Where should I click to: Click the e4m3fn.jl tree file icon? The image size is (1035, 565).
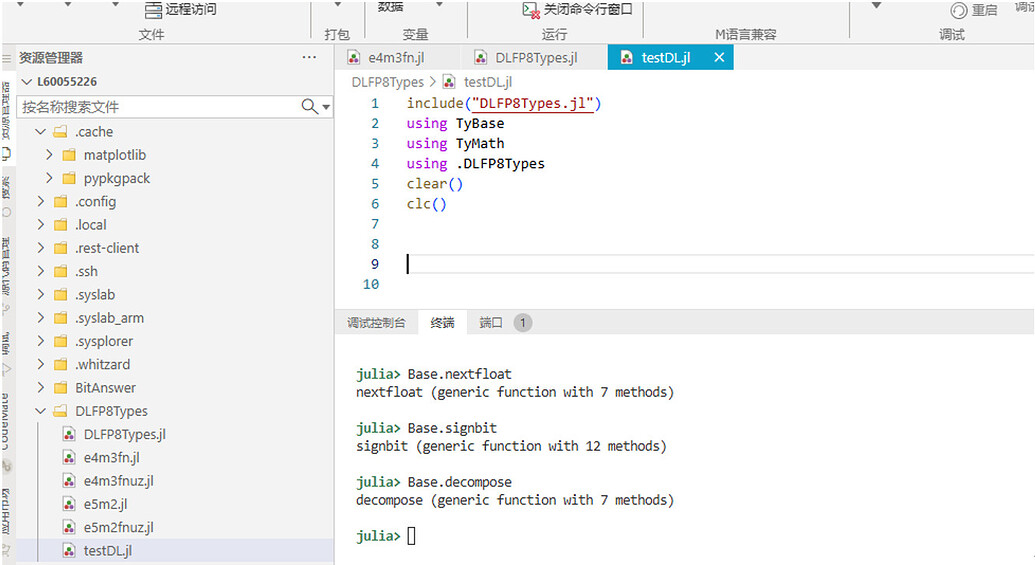(x=69, y=457)
